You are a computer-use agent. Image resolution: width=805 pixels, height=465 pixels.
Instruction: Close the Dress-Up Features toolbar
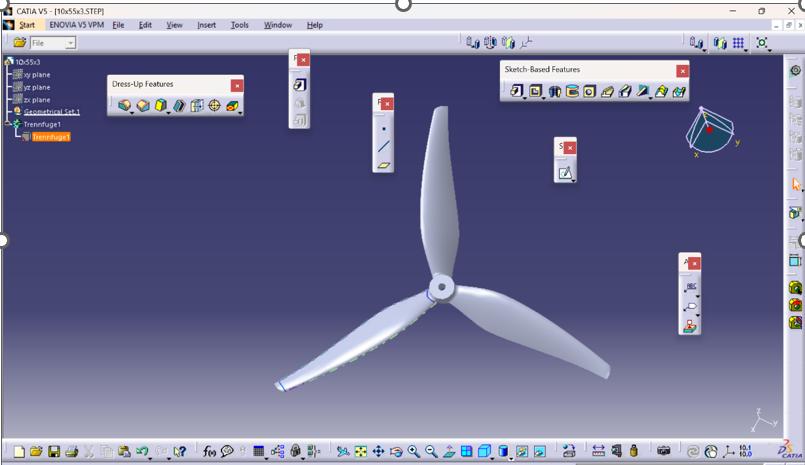[x=237, y=85]
